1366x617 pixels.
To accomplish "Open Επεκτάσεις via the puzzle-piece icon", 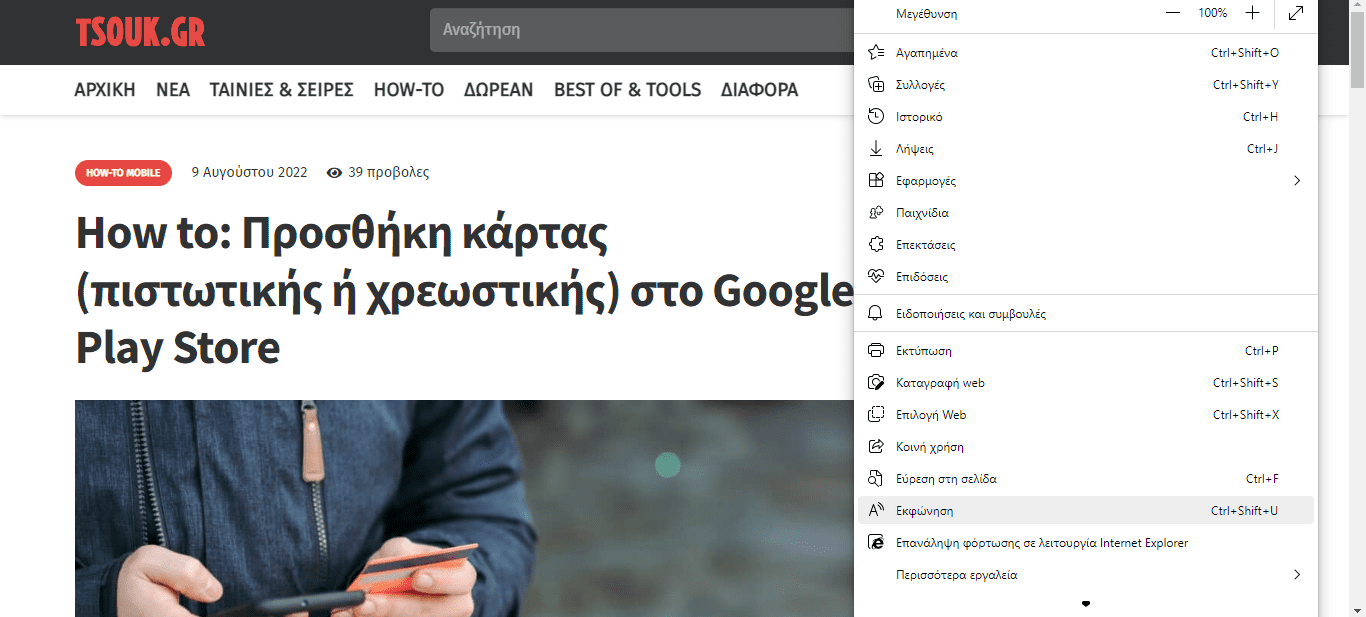I will click(874, 244).
